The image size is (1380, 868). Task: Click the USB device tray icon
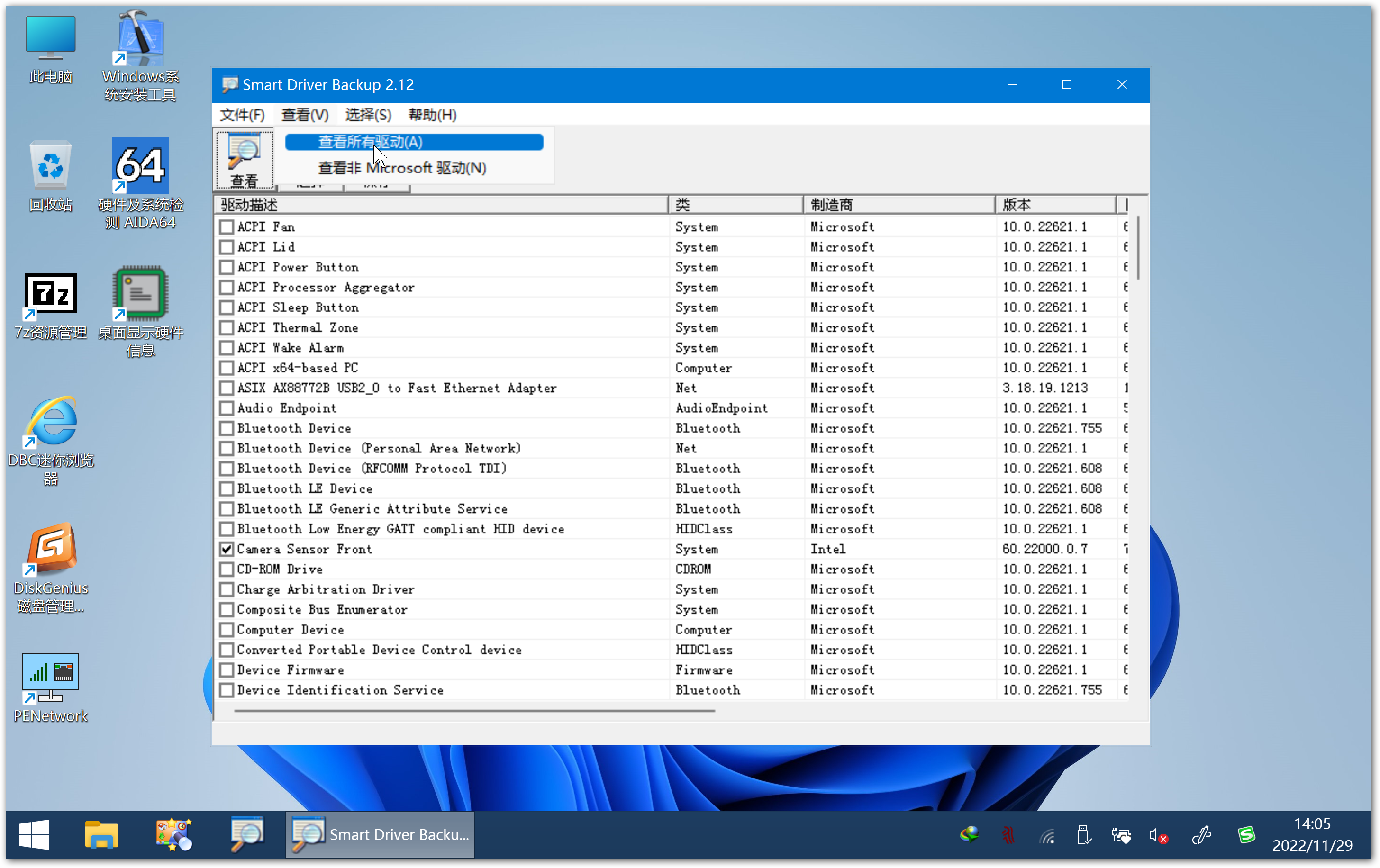[x=1083, y=835]
